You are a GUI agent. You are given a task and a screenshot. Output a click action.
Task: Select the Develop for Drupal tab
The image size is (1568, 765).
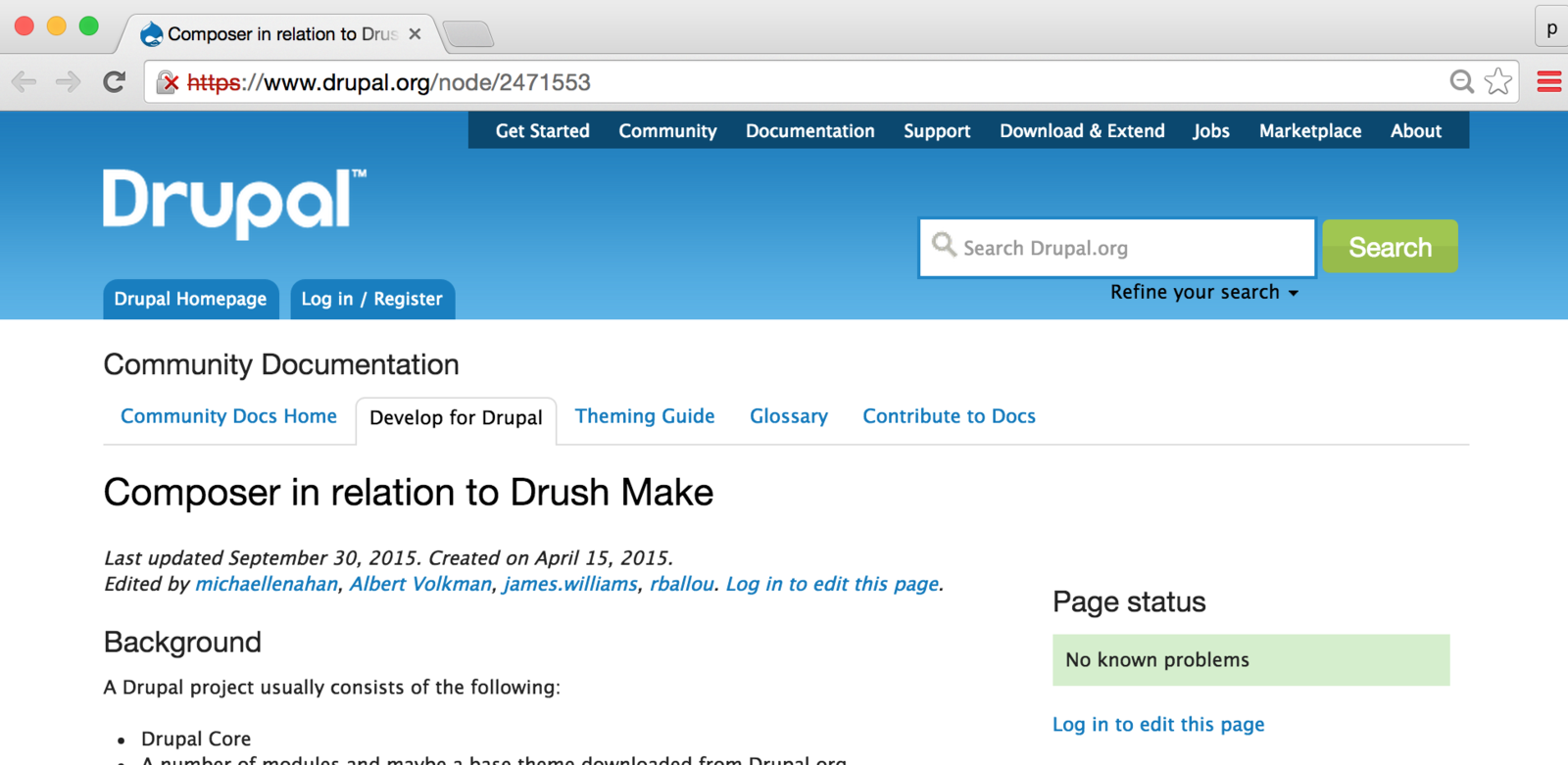tap(456, 418)
